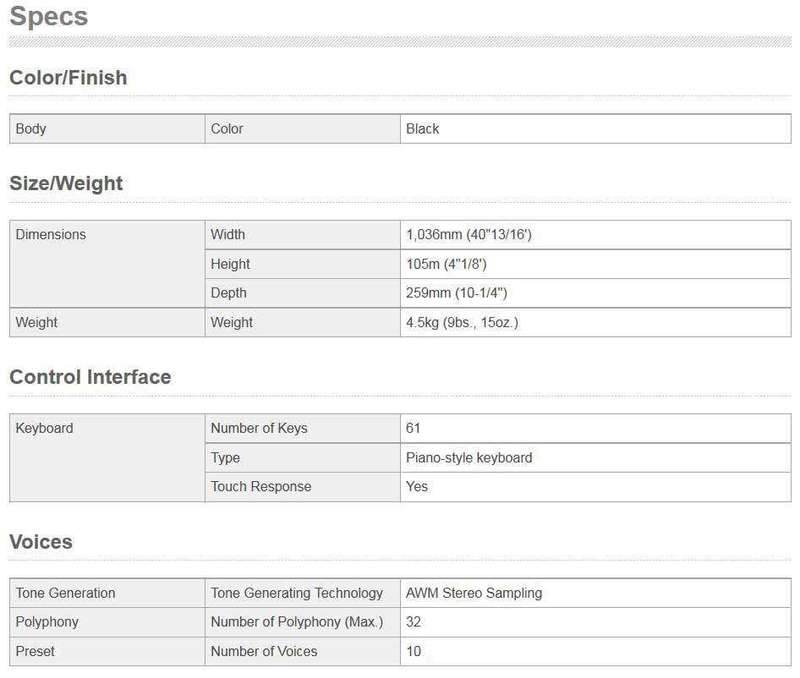Click the Color/Finish section heading
The width and height of the screenshot is (800, 678).
point(68,78)
